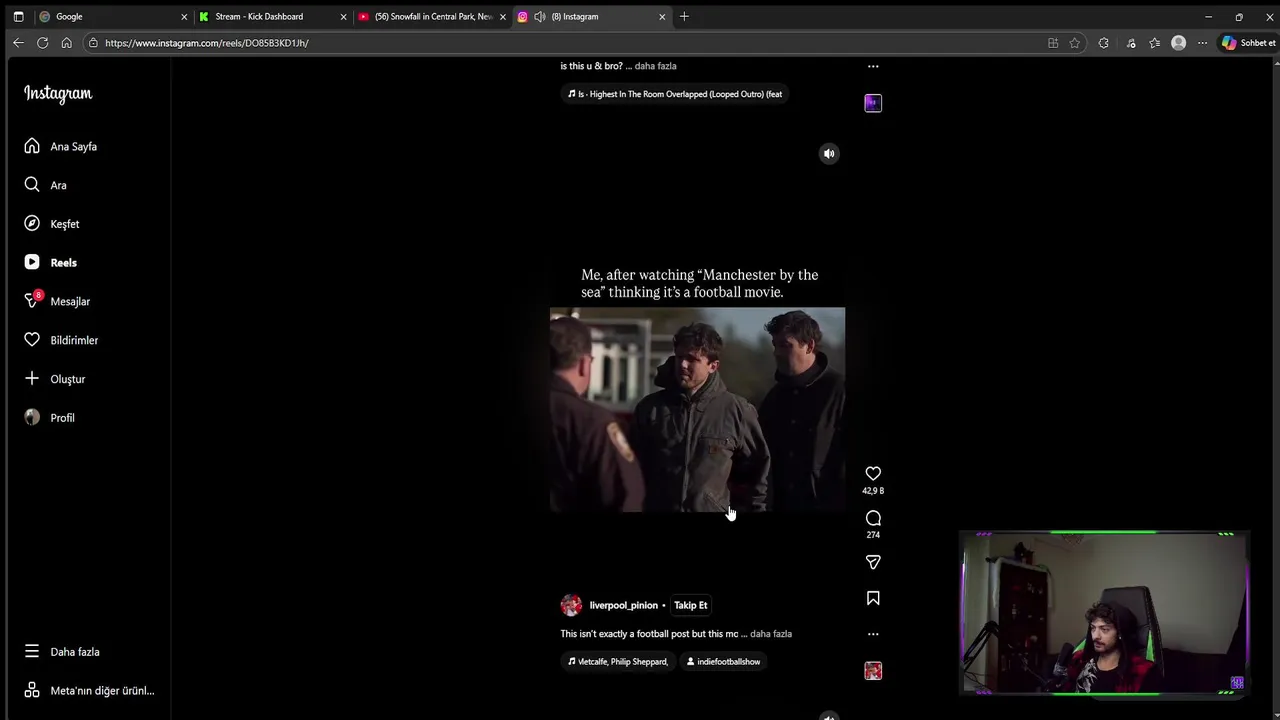1280x720 pixels.
Task: Click the address bar URL
Action: pyautogui.click(x=207, y=43)
